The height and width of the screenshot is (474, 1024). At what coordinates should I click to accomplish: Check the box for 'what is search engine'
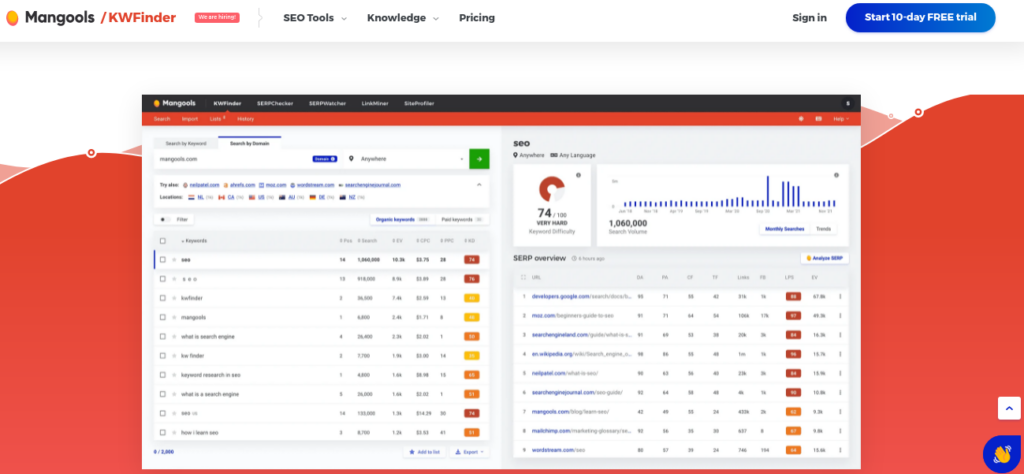point(163,336)
